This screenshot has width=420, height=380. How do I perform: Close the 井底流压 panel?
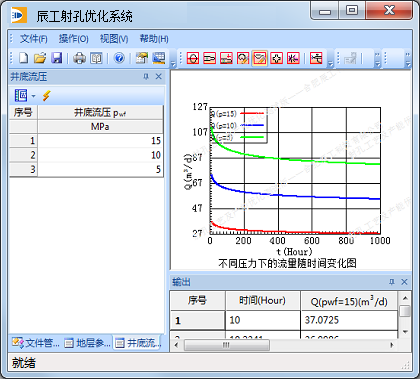click(x=159, y=77)
